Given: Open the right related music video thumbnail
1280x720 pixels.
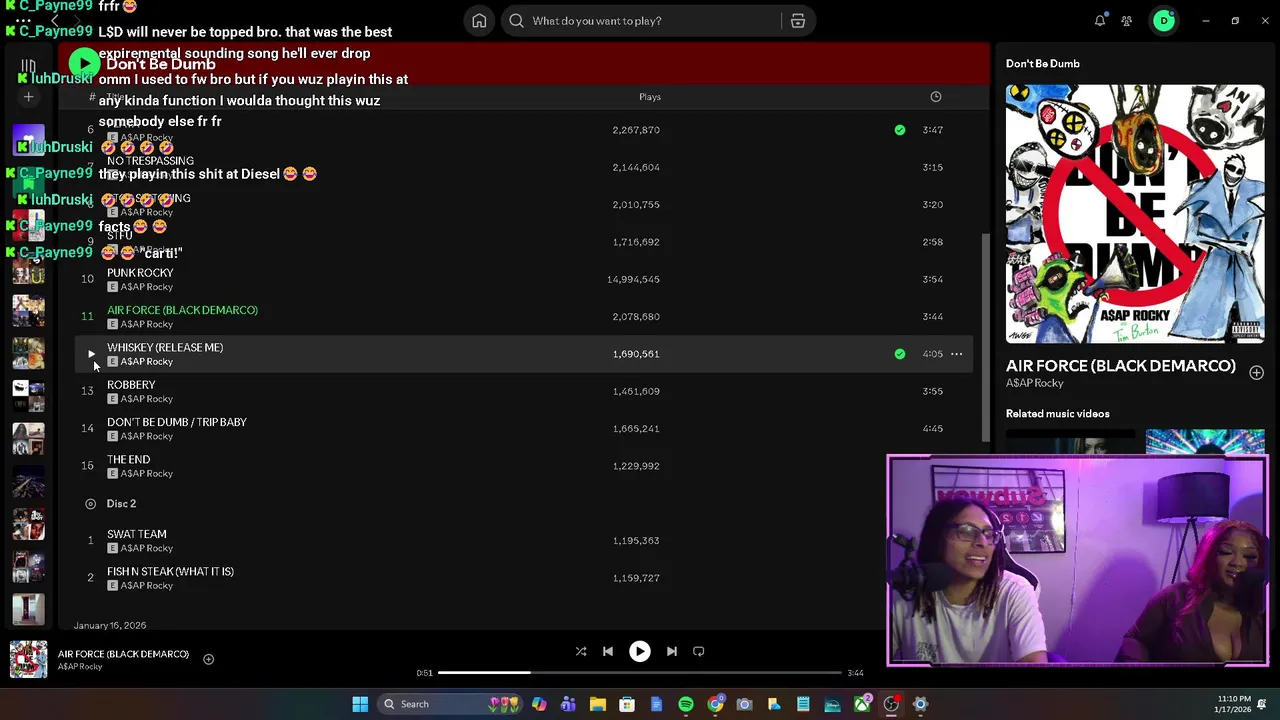Looking at the screenshot, I should [1205, 442].
